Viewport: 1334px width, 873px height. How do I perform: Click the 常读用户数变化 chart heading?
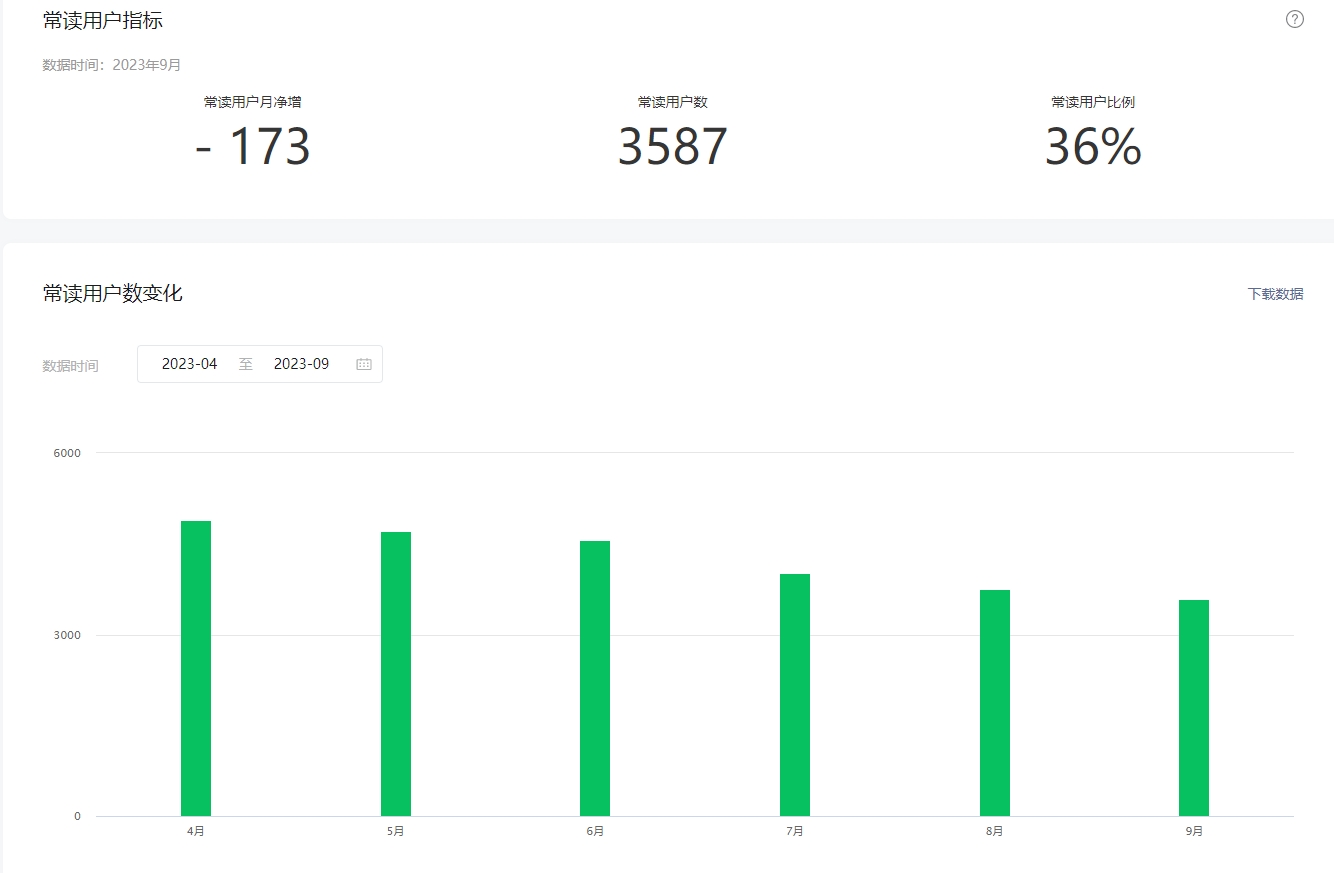pyautogui.click(x=113, y=293)
